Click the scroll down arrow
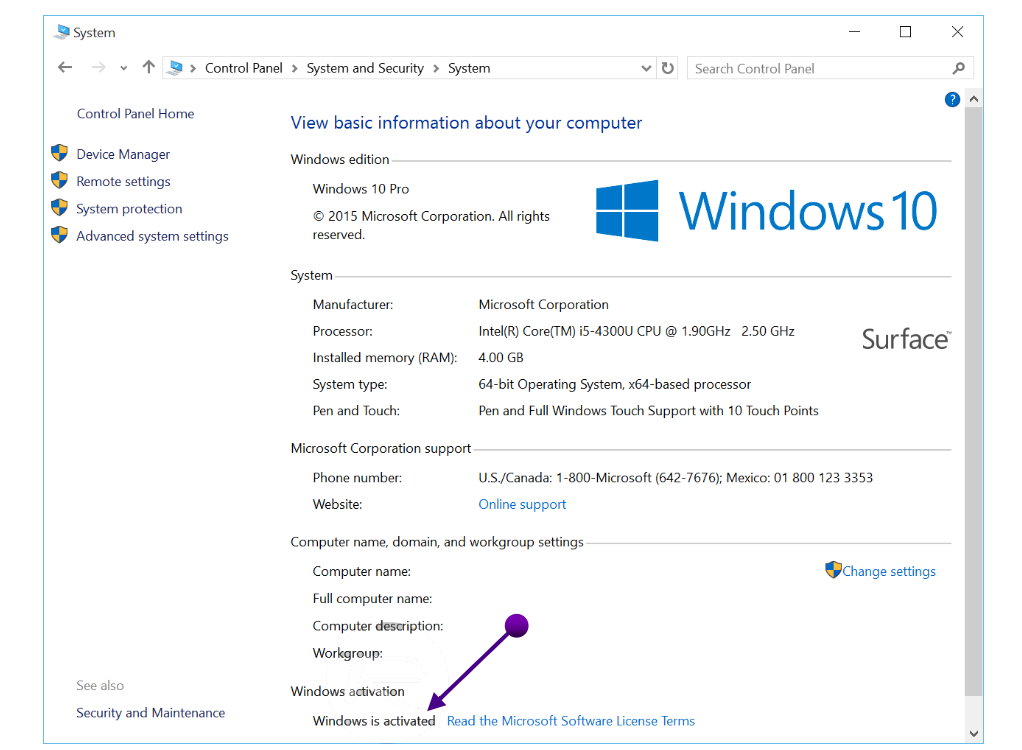The width and height of the screenshot is (1022, 750). 974,734
